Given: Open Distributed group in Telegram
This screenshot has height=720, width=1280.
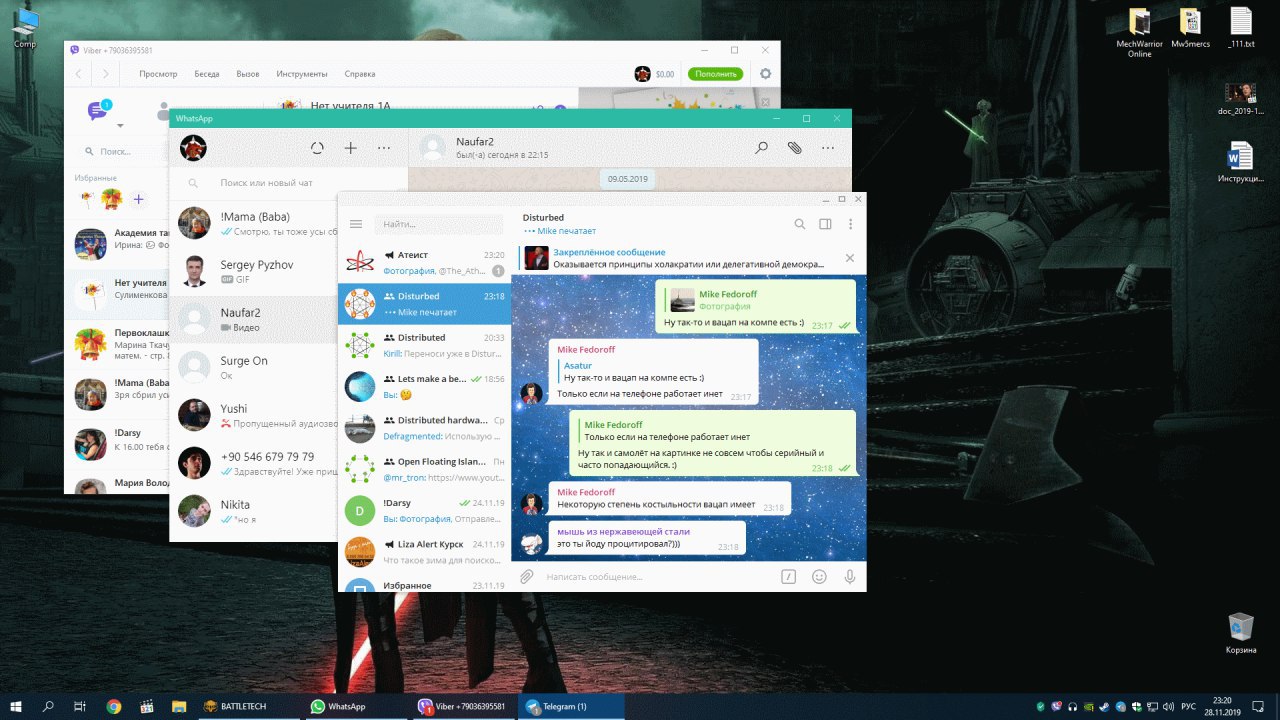Looking at the screenshot, I should 424,345.
